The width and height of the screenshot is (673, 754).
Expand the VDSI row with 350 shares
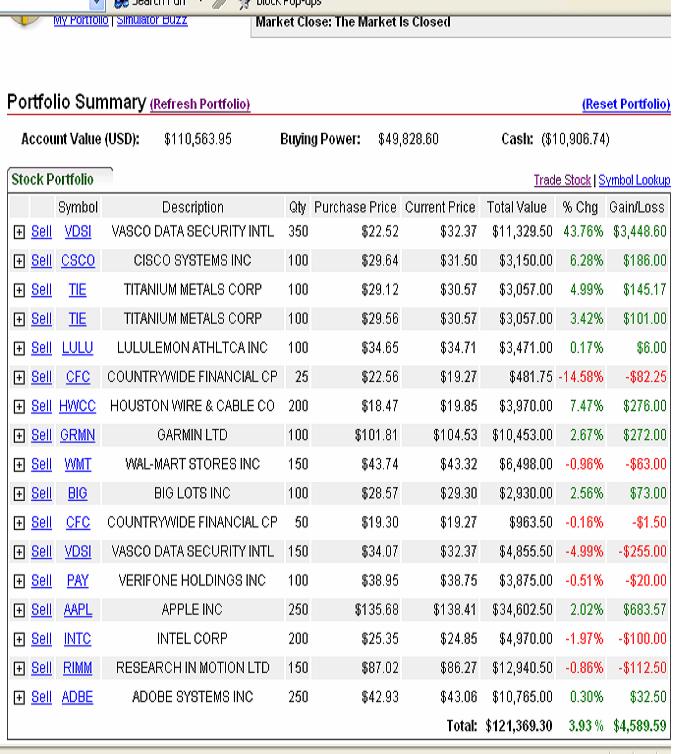pyautogui.click(x=19, y=232)
